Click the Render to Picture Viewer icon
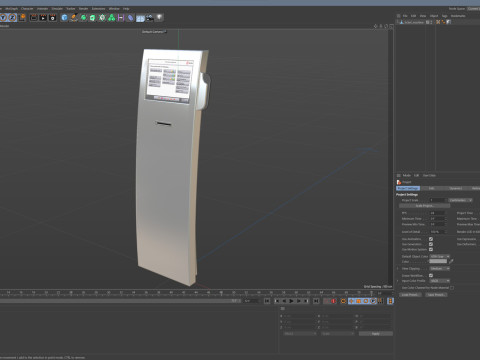 pyautogui.click(x=43, y=18)
